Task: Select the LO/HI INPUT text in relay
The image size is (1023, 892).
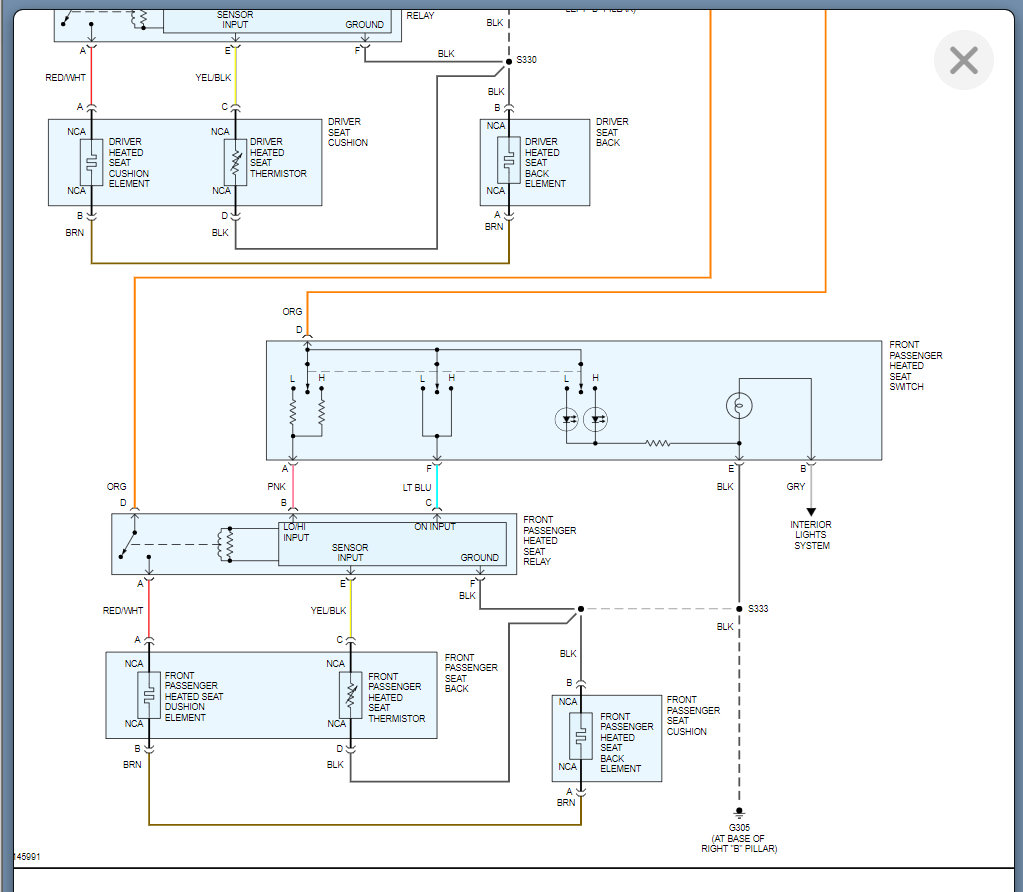Action: [x=296, y=532]
